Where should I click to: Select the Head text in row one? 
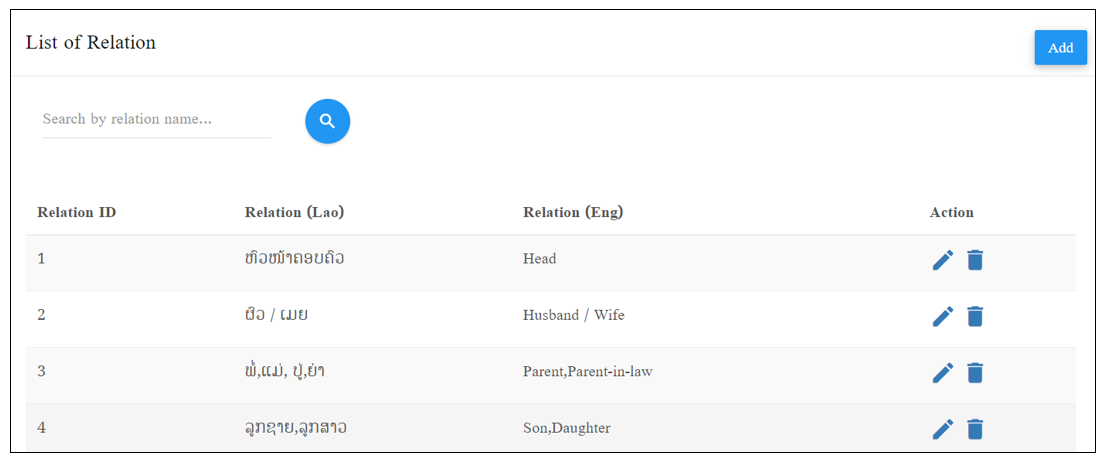tap(540, 259)
